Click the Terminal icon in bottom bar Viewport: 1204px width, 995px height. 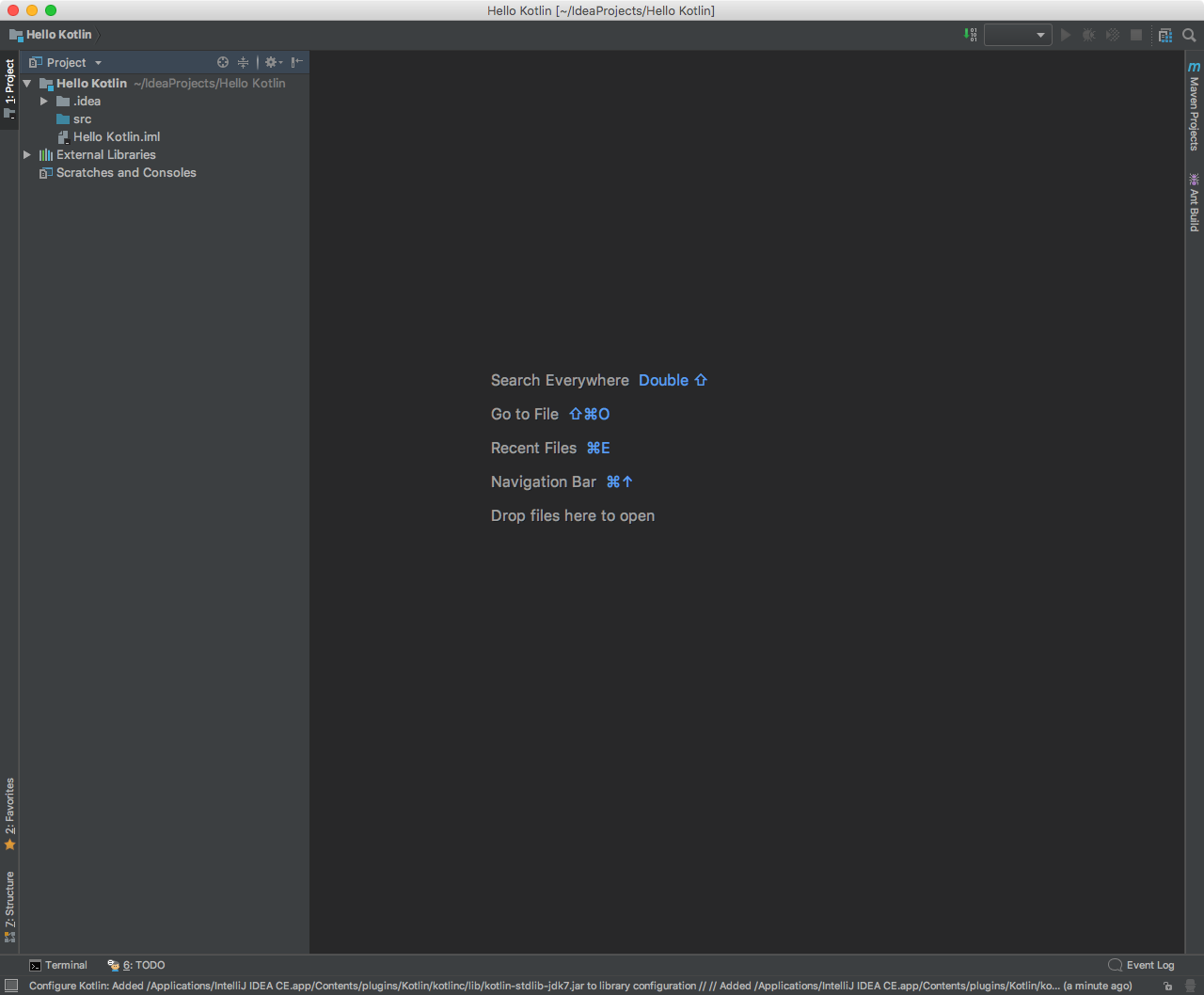click(x=35, y=966)
